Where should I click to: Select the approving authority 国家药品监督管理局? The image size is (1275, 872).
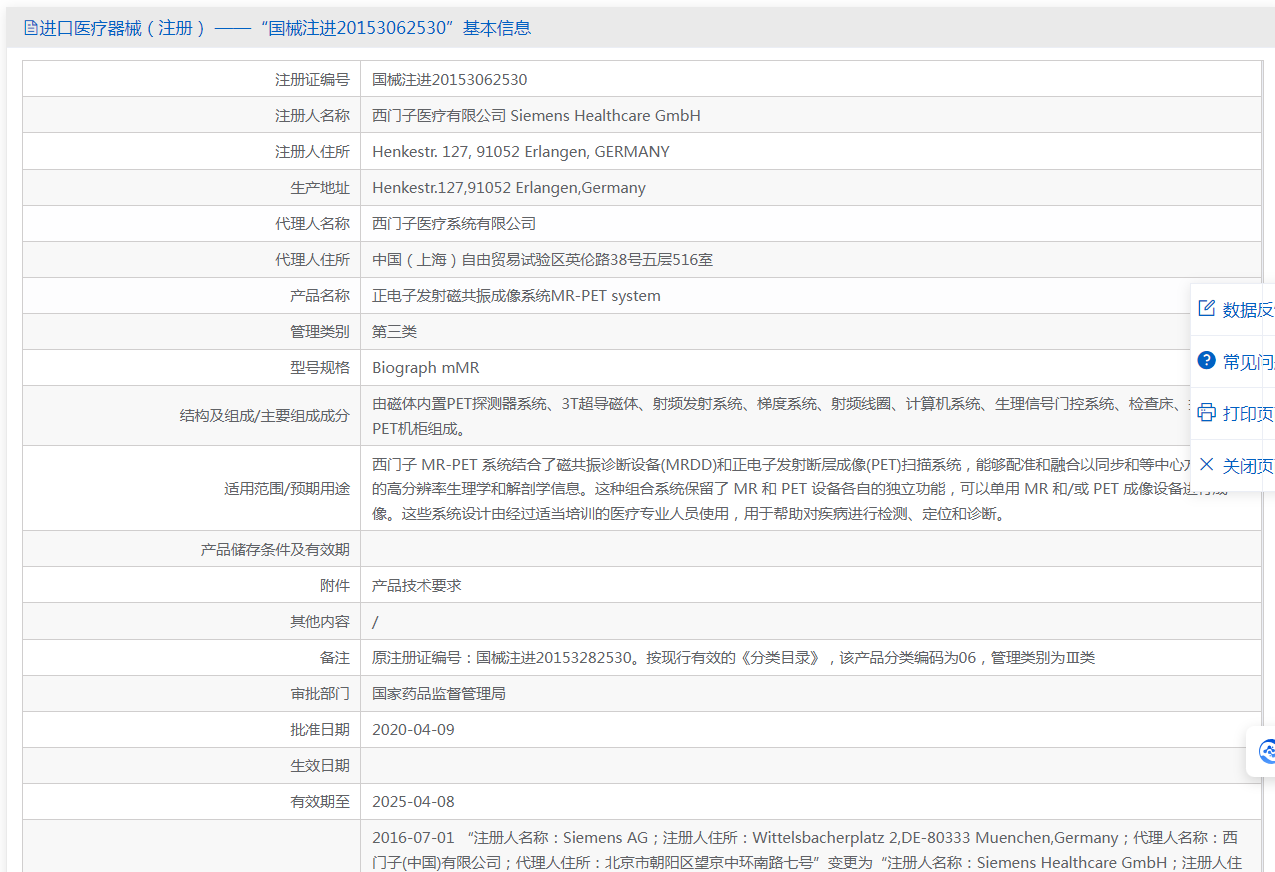[439, 693]
